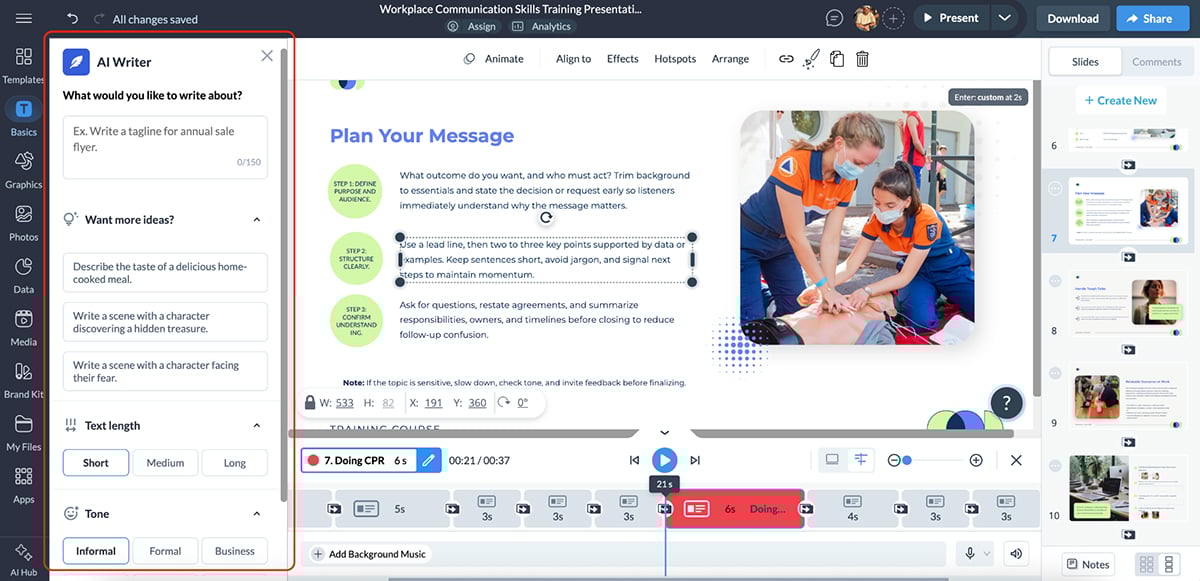This screenshot has width=1200, height=581.
Task: Switch to the Comments tab
Action: coord(1156,61)
